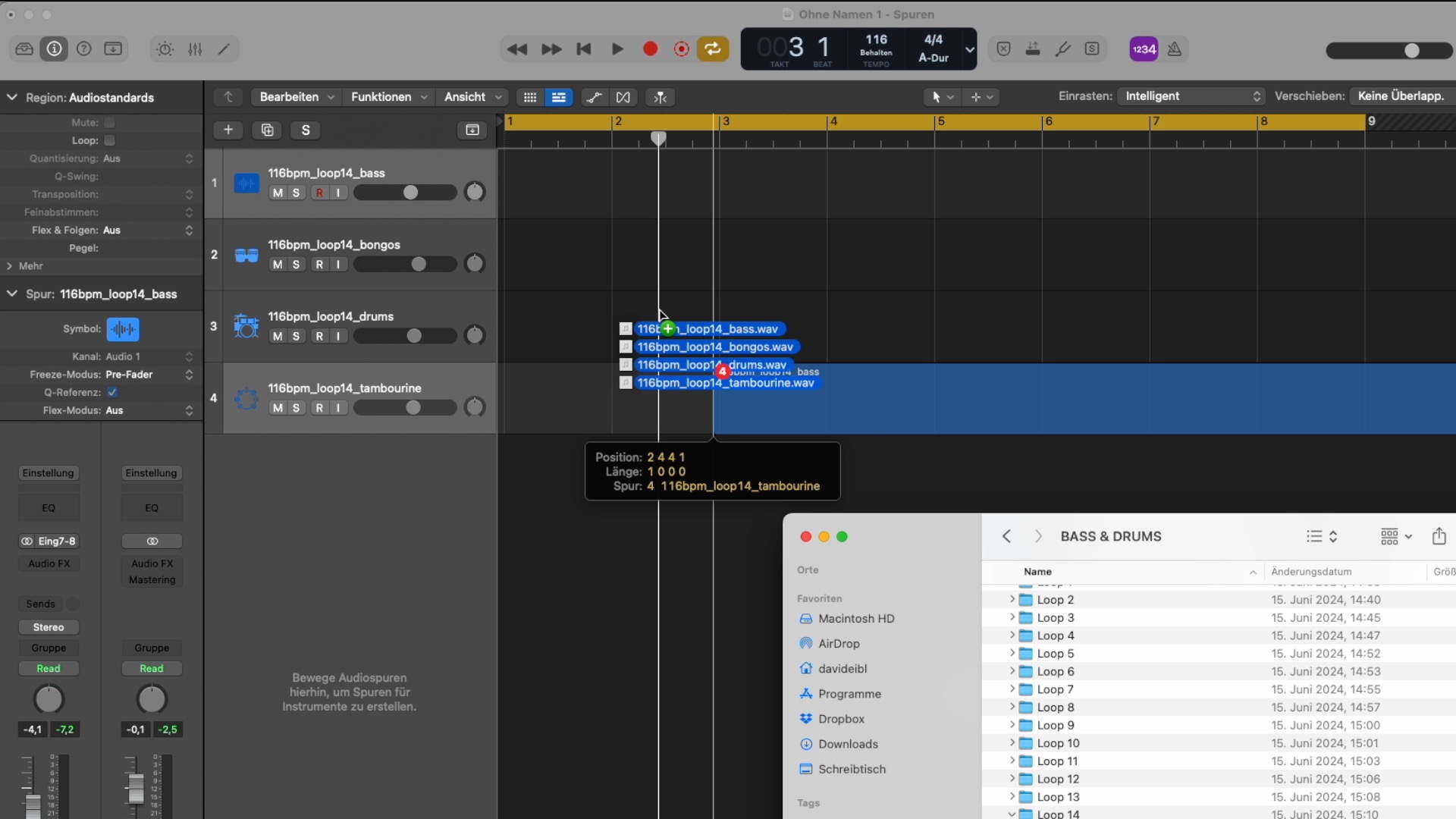Solo the 116bpm_loop14_bongos track

296,265
